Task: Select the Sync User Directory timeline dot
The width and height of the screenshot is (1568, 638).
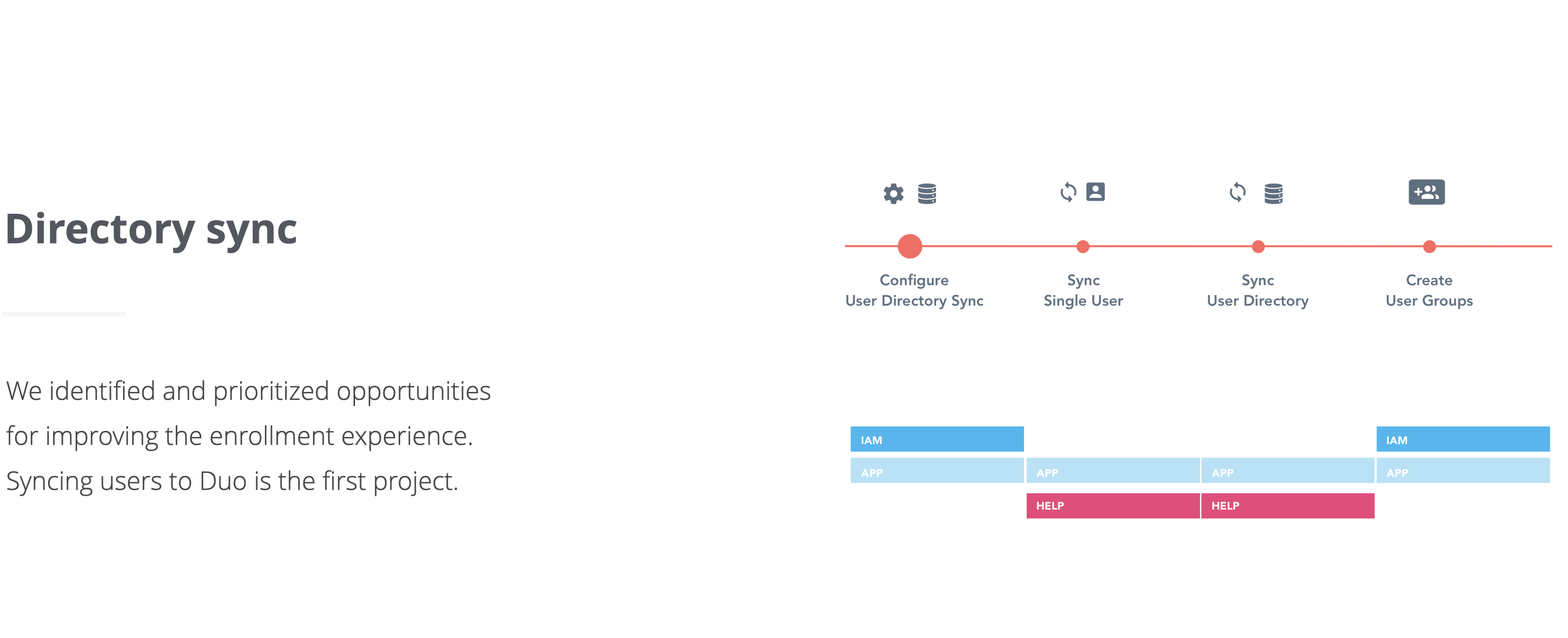Action: 1258,247
